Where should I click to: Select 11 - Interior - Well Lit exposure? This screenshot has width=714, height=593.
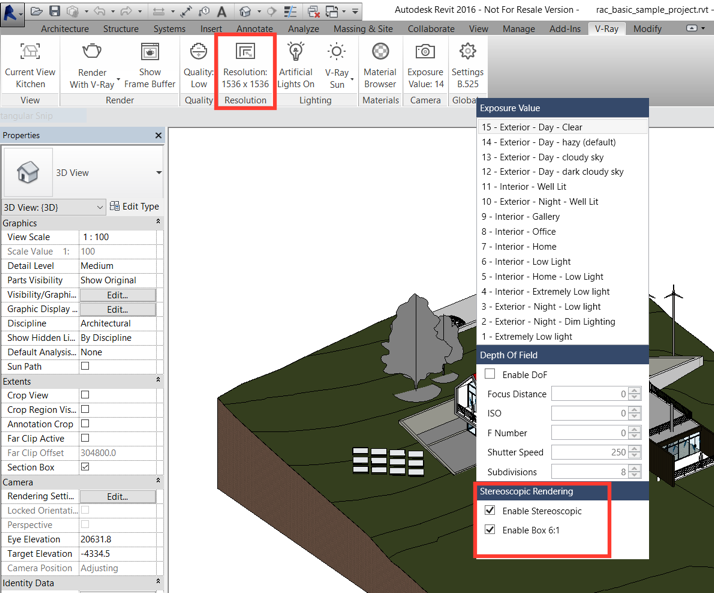coord(562,187)
